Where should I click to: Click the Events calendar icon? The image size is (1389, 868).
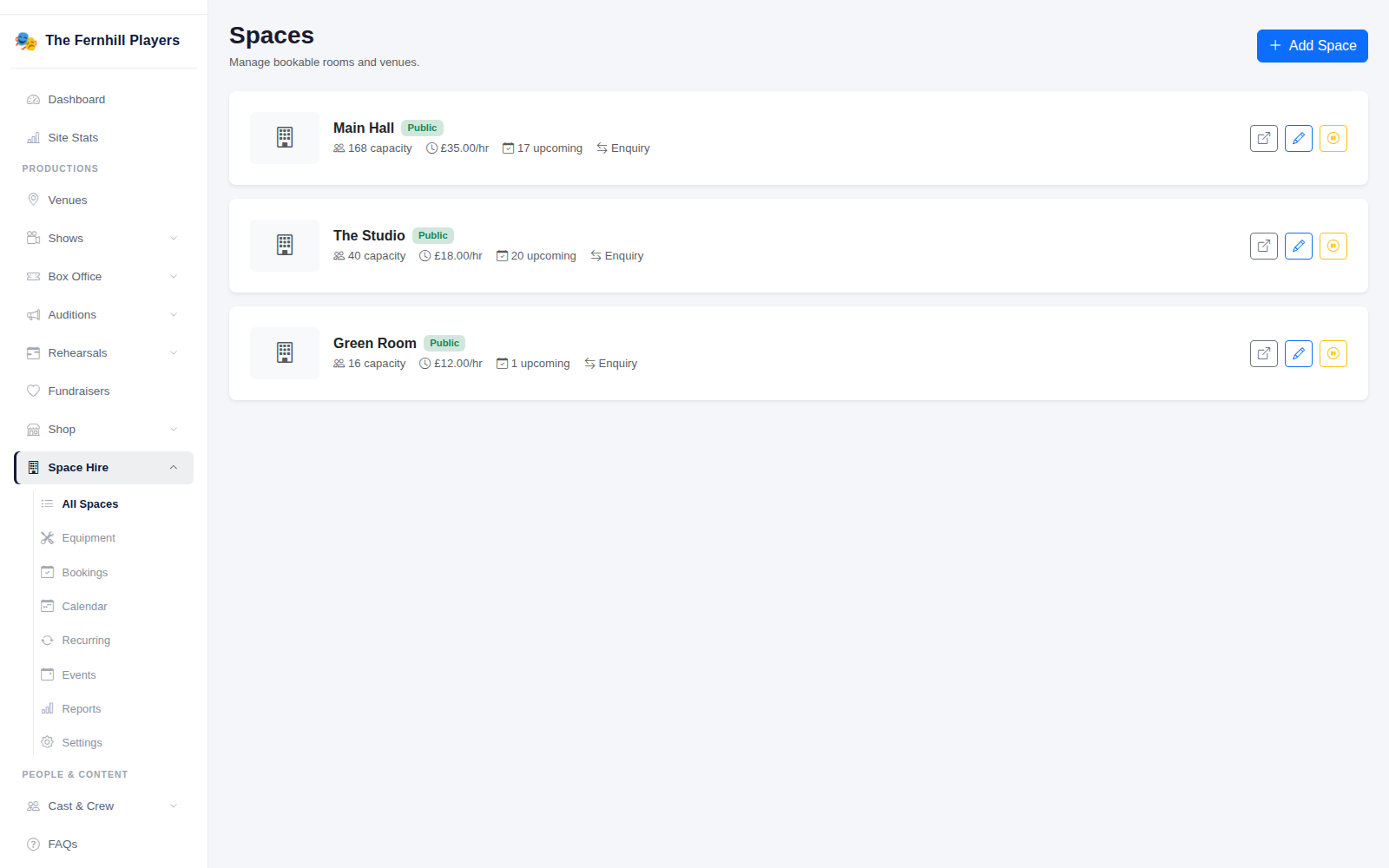tap(48, 674)
